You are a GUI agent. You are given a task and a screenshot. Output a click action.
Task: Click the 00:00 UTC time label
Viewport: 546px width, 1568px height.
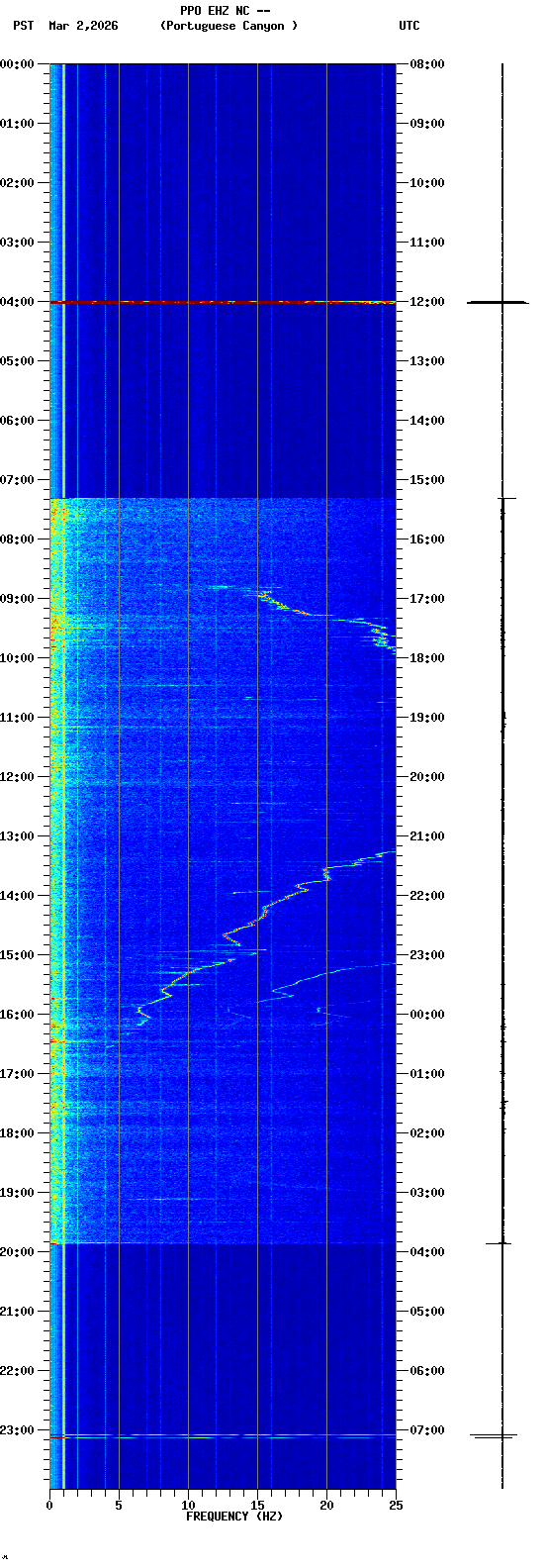426,1014
